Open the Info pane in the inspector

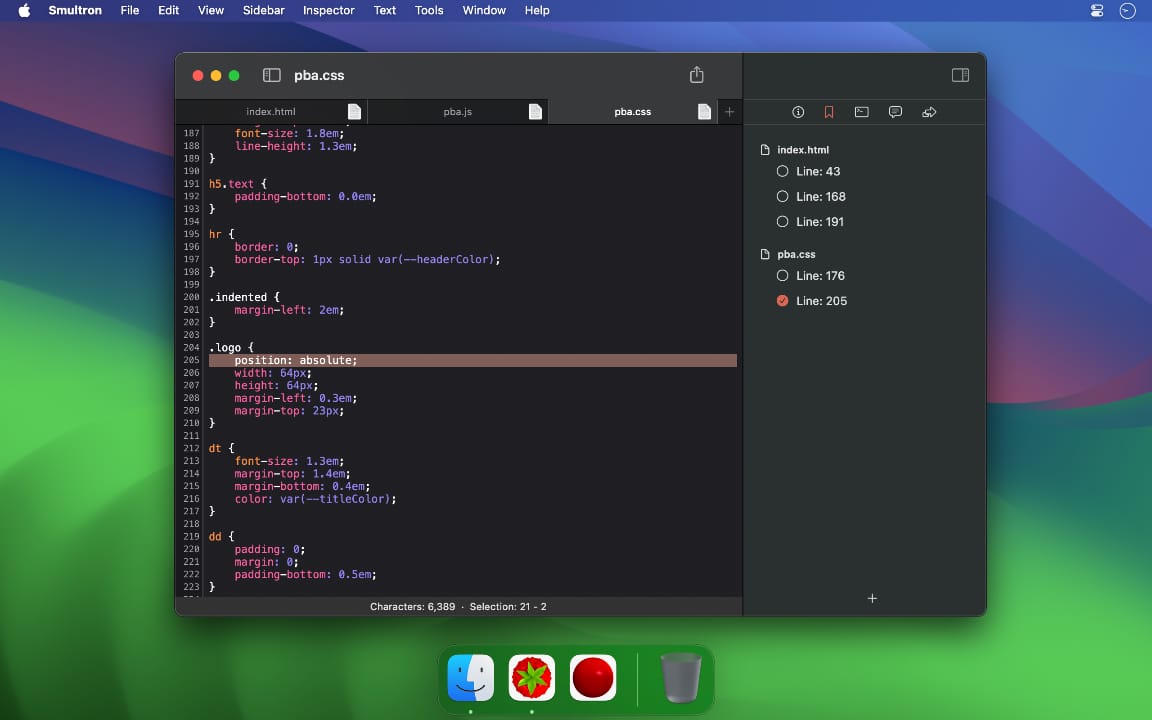(x=797, y=112)
